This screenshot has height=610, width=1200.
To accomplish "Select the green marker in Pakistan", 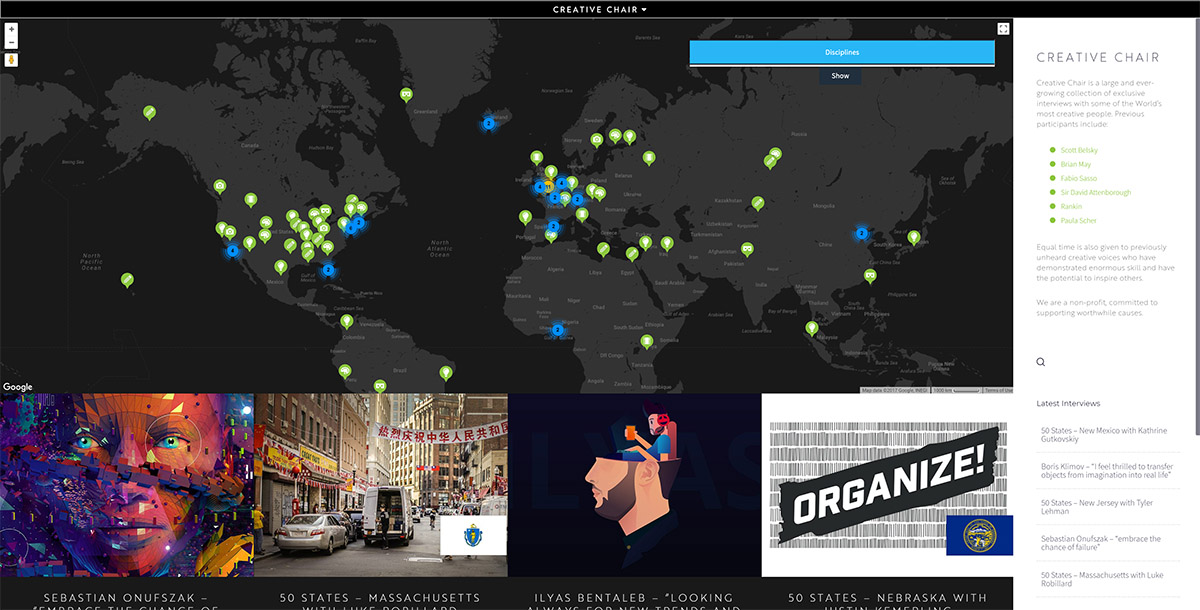I will tap(746, 250).
